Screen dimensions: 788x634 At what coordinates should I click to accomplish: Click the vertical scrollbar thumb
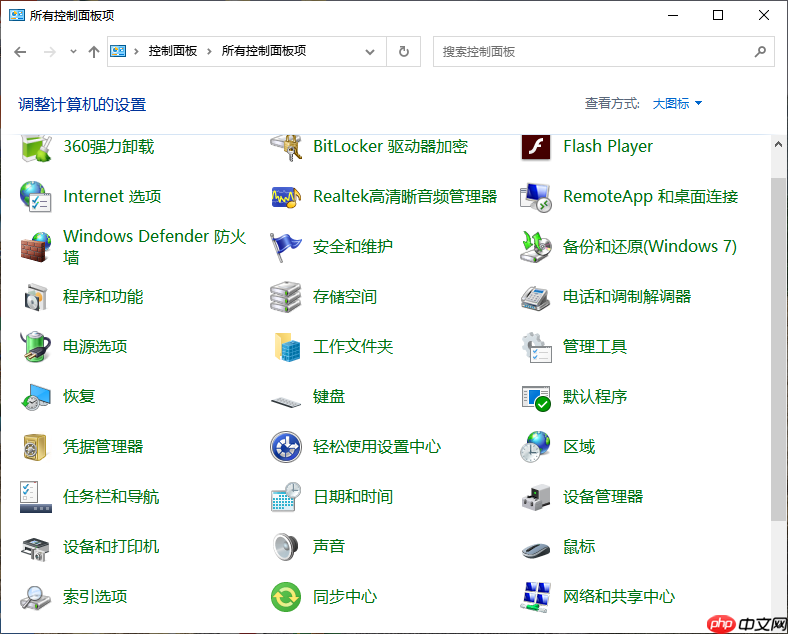(778, 349)
